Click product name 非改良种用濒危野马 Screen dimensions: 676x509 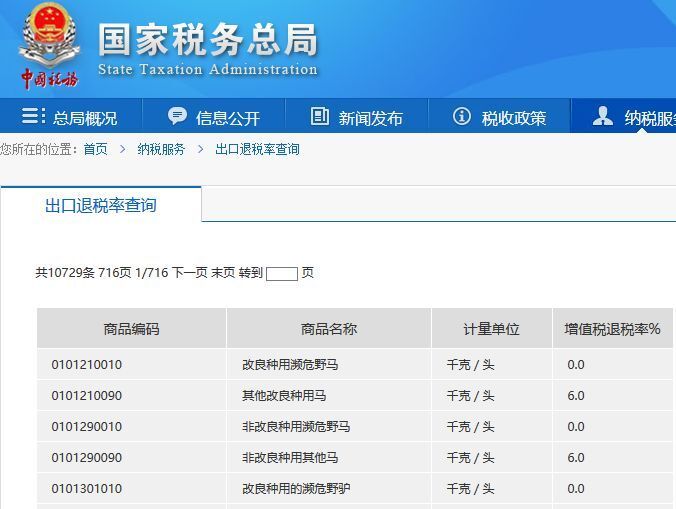pos(296,427)
